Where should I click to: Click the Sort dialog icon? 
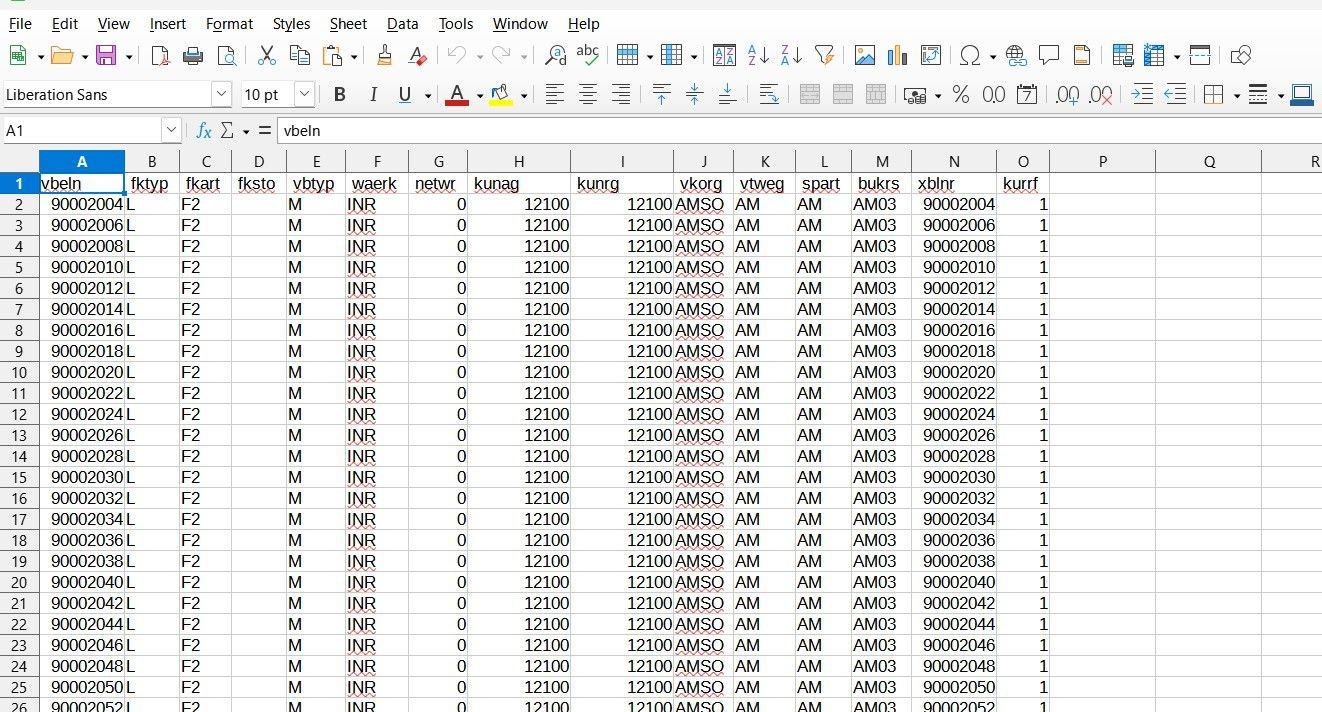point(724,56)
